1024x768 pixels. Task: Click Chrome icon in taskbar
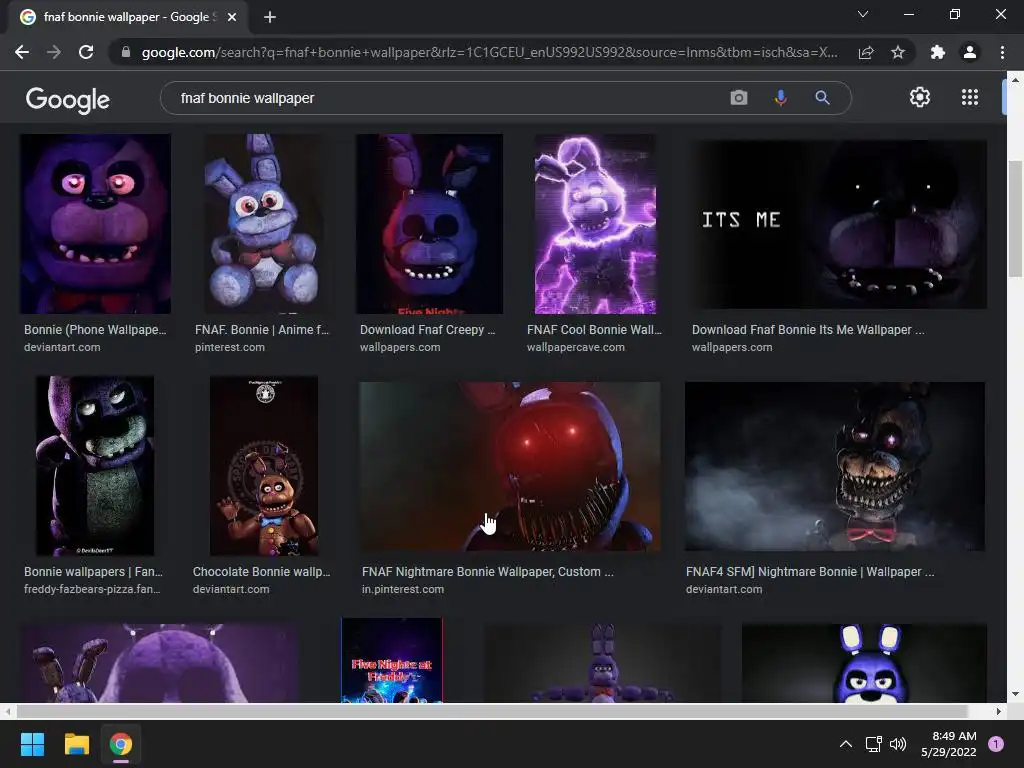point(121,744)
